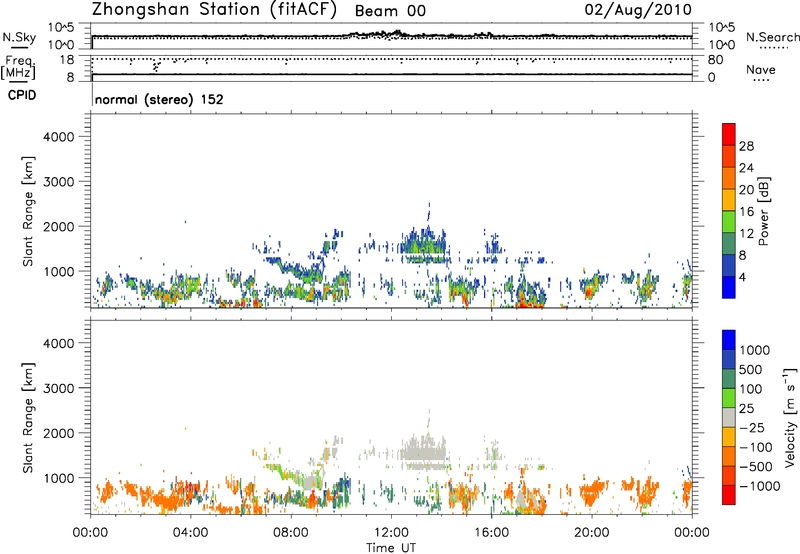Select the light green 12–16 dB power segment

[729, 222]
